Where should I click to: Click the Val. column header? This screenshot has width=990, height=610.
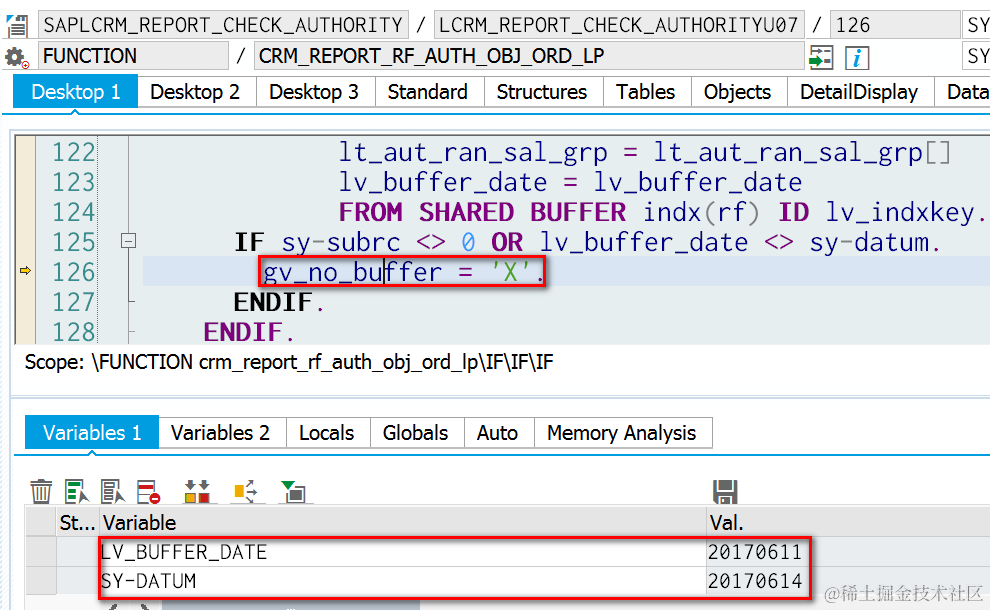[848, 522]
